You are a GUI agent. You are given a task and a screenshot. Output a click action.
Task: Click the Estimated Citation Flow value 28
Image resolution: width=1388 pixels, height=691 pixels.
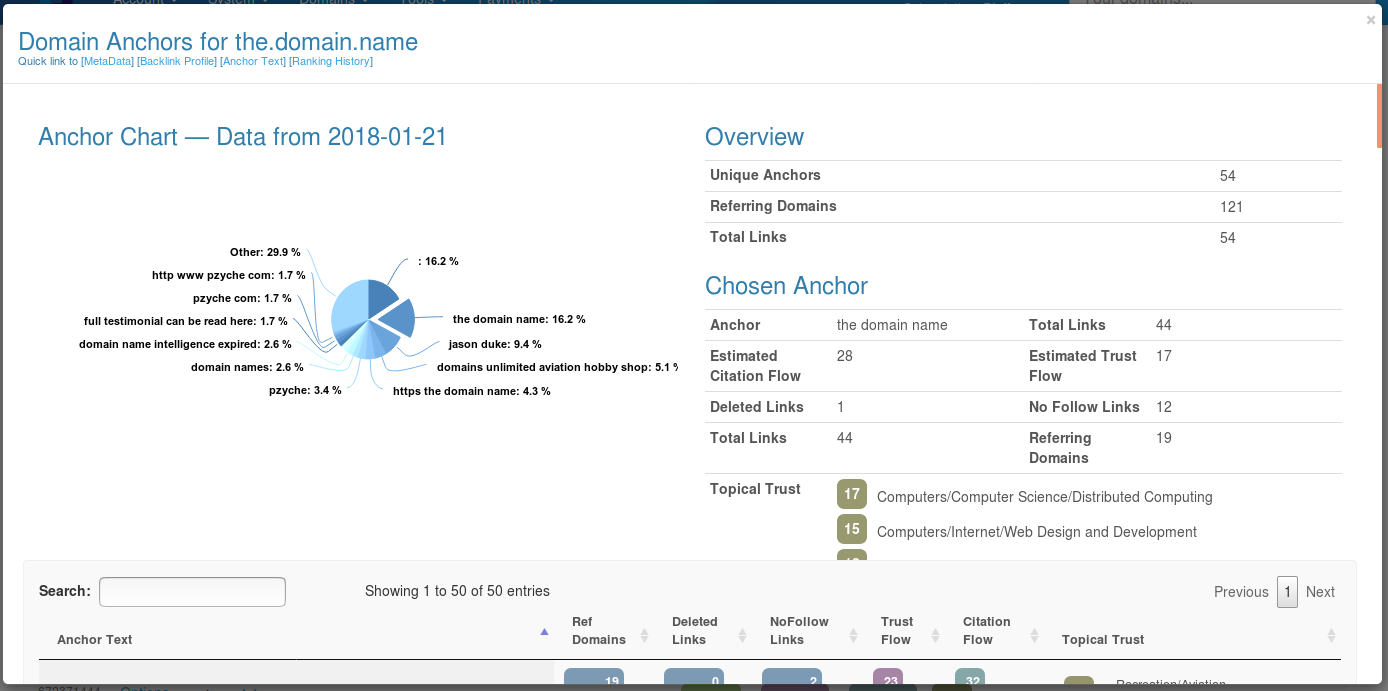click(845, 356)
